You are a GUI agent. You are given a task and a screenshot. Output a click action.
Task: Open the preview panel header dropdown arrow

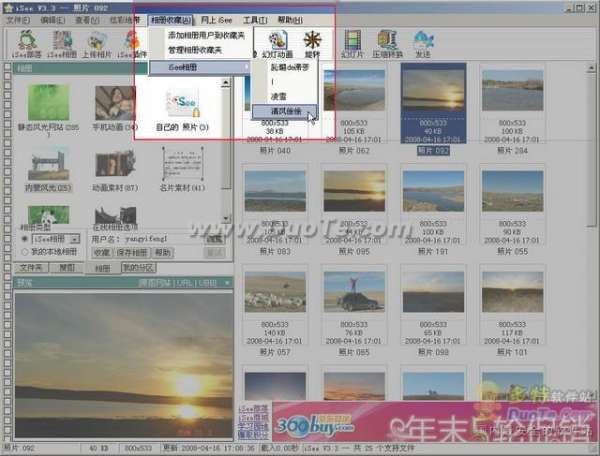click(x=227, y=283)
